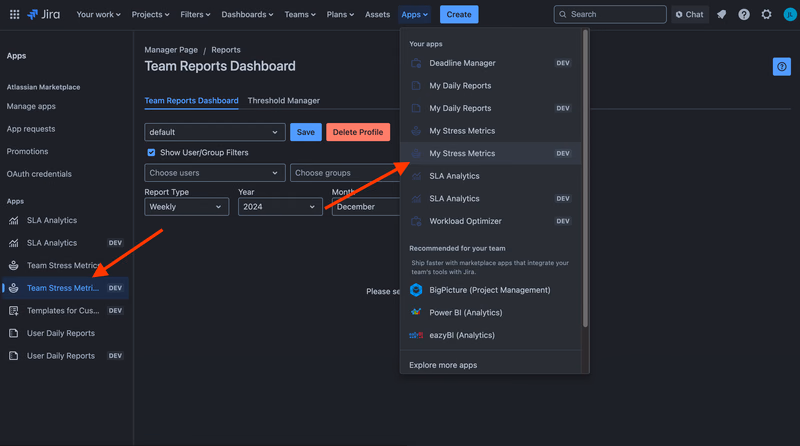Open the settings gear icon
Image resolution: width=800 pixels, height=446 pixels.
pyautogui.click(x=766, y=14)
